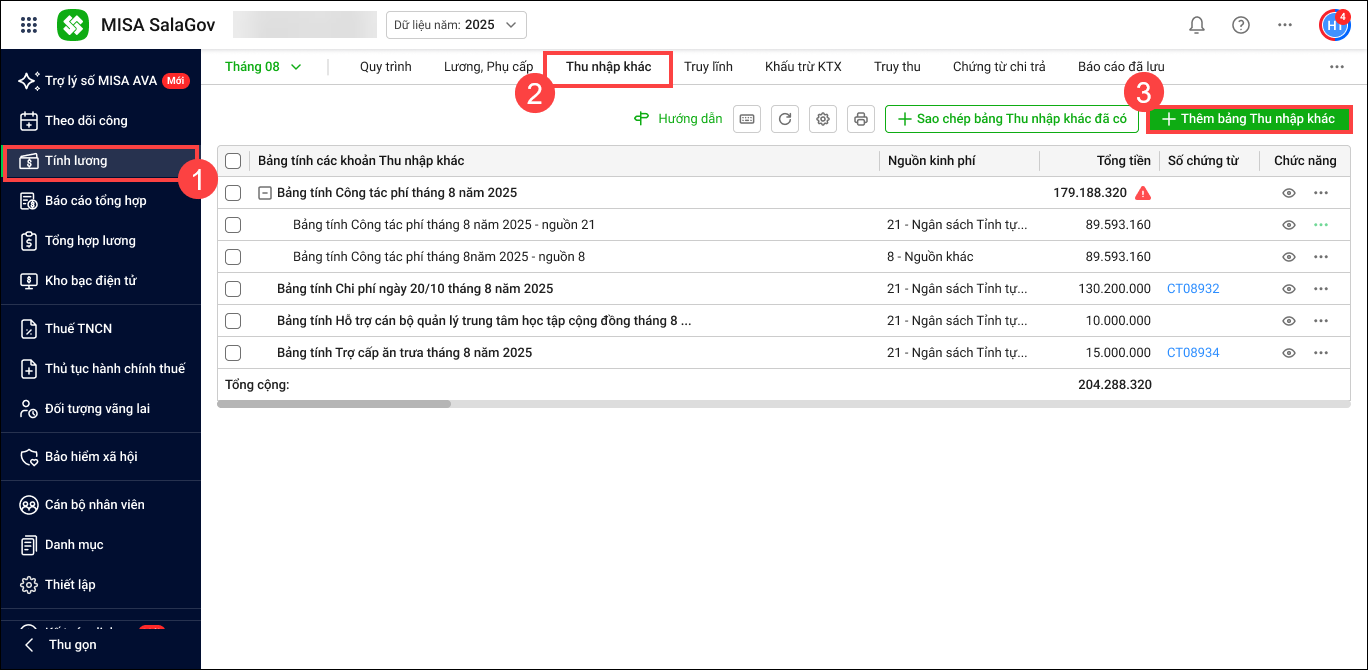The image size is (1368, 670).
Task: View Bảng tính Trợ cấp ăn trưa row
Action: (1289, 353)
